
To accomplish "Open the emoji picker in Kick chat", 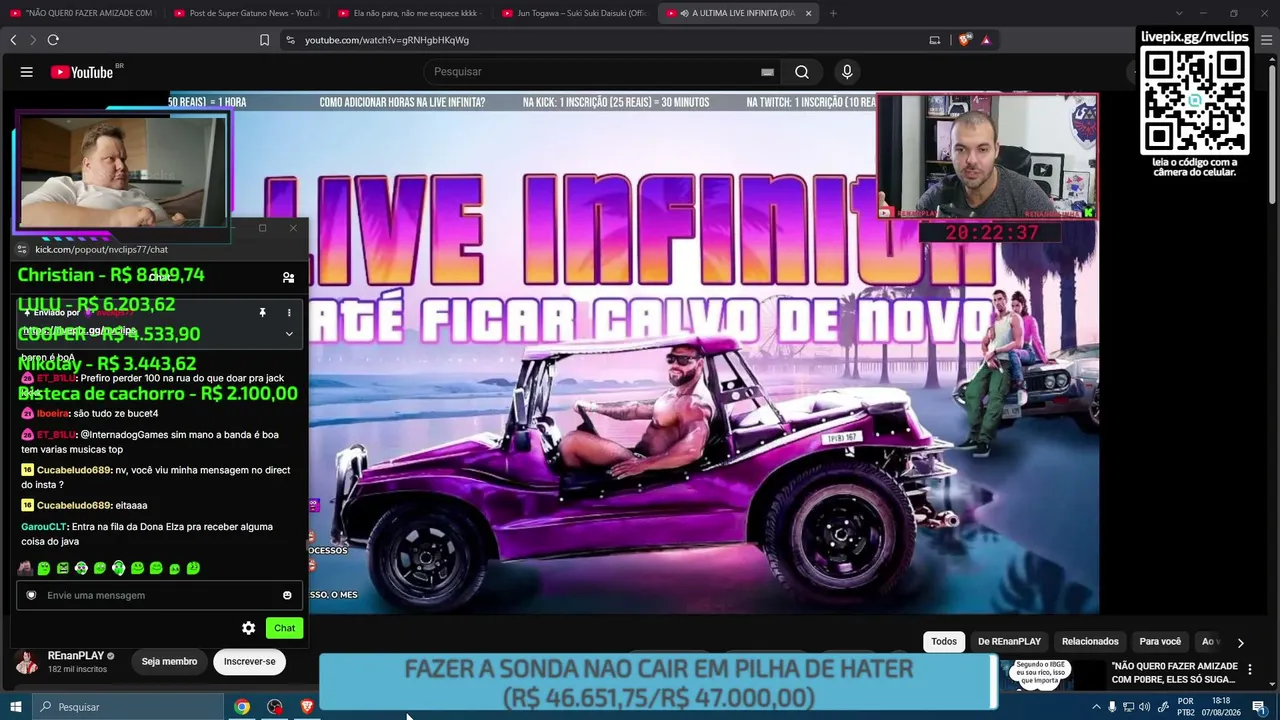I will tap(287, 595).
